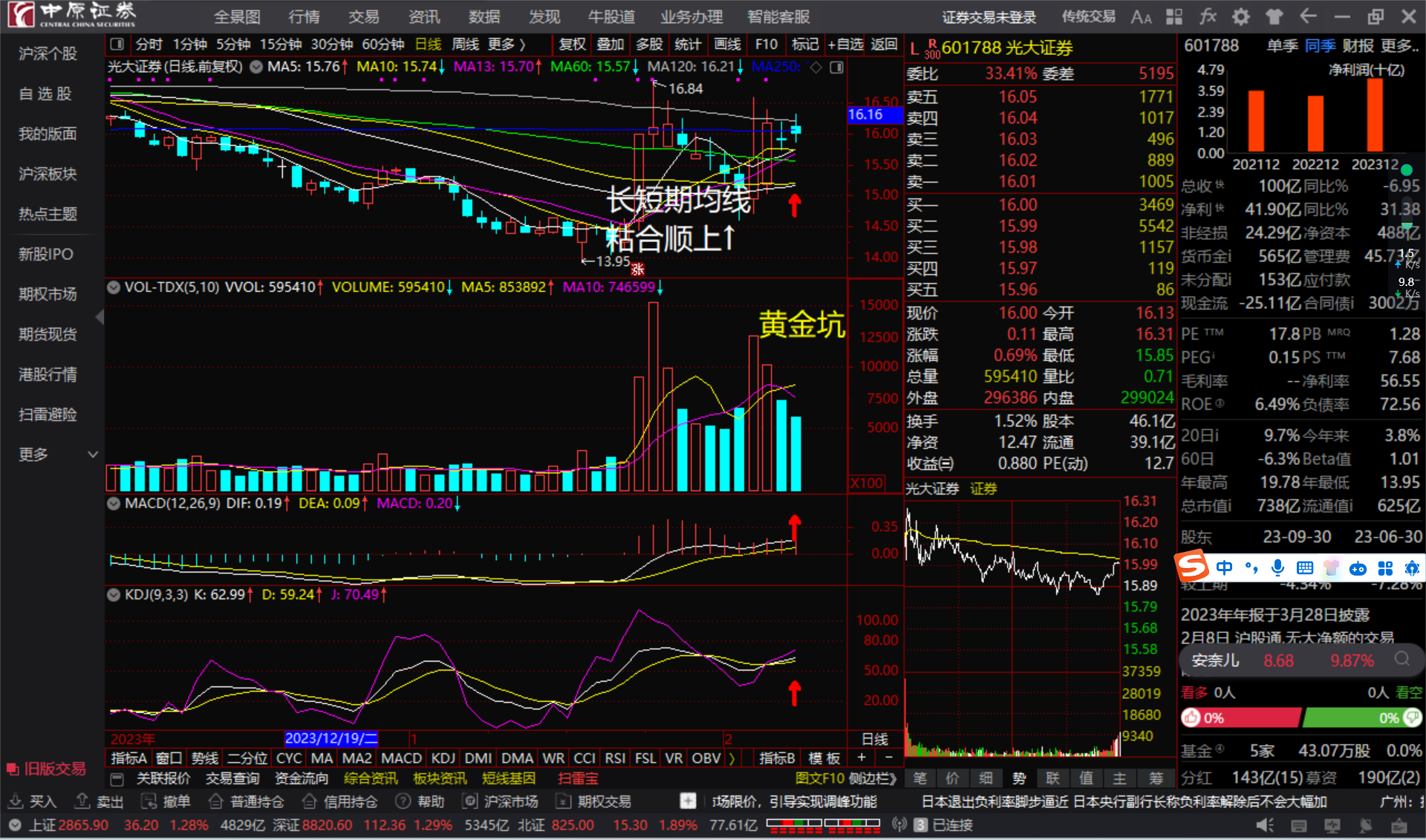Toggle the KDJ panel collapse circle
Image resolution: width=1426 pixels, height=840 pixels.
pos(114,595)
